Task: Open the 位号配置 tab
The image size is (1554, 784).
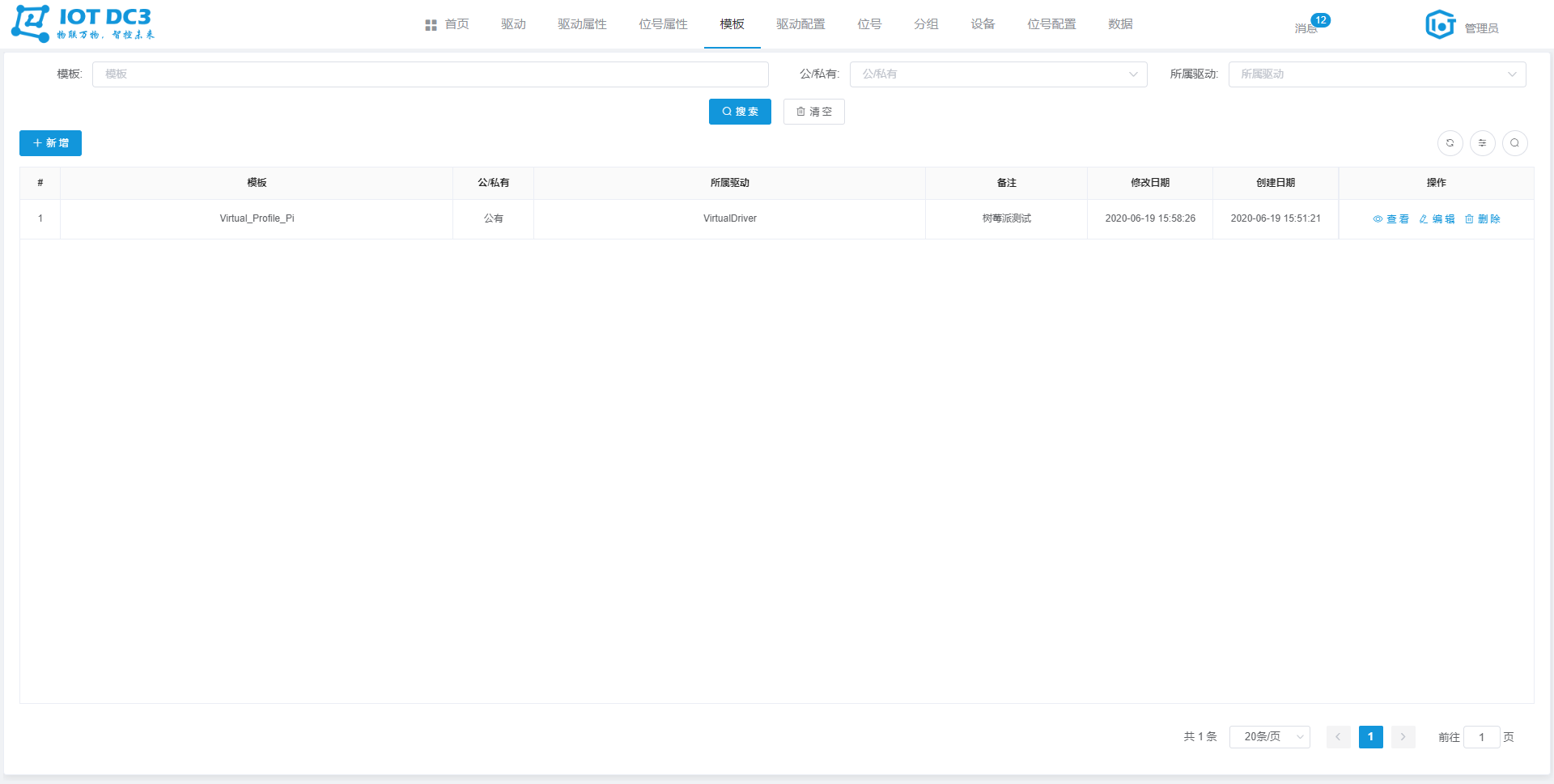Action: click(x=1051, y=24)
